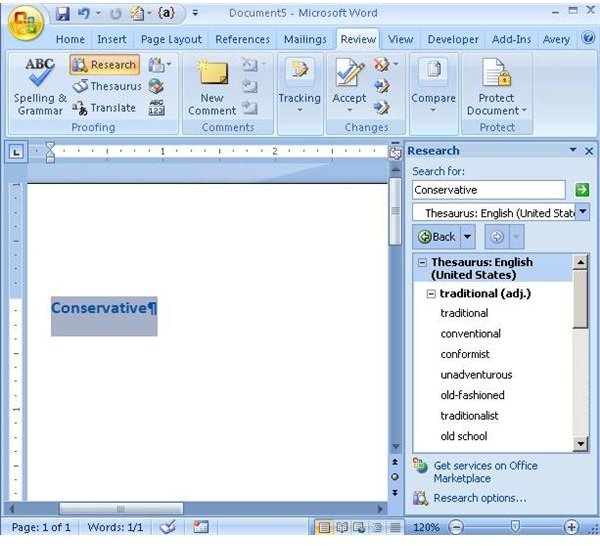Switch to the Insert tab

point(111,39)
